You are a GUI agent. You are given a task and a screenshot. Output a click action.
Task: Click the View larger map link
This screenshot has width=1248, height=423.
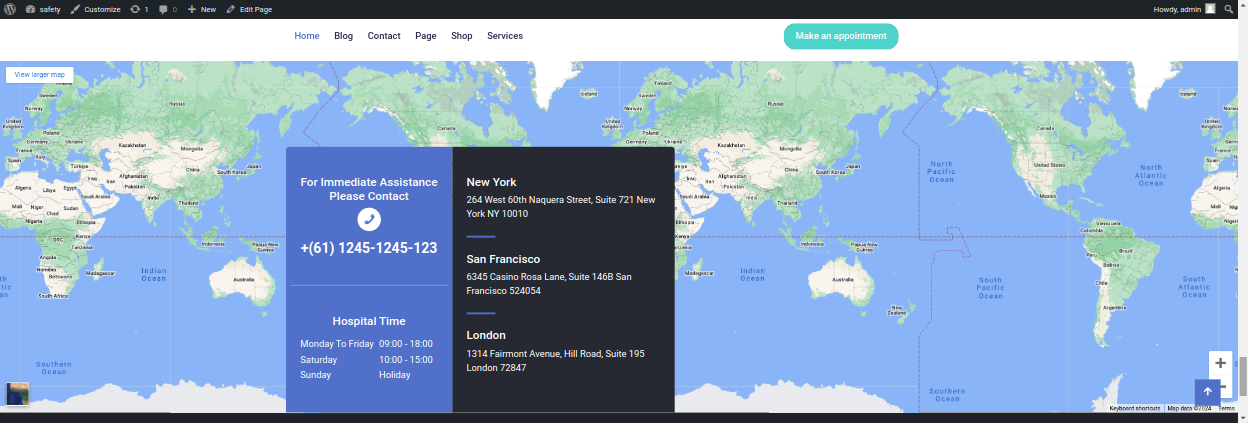click(x=40, y=75)
